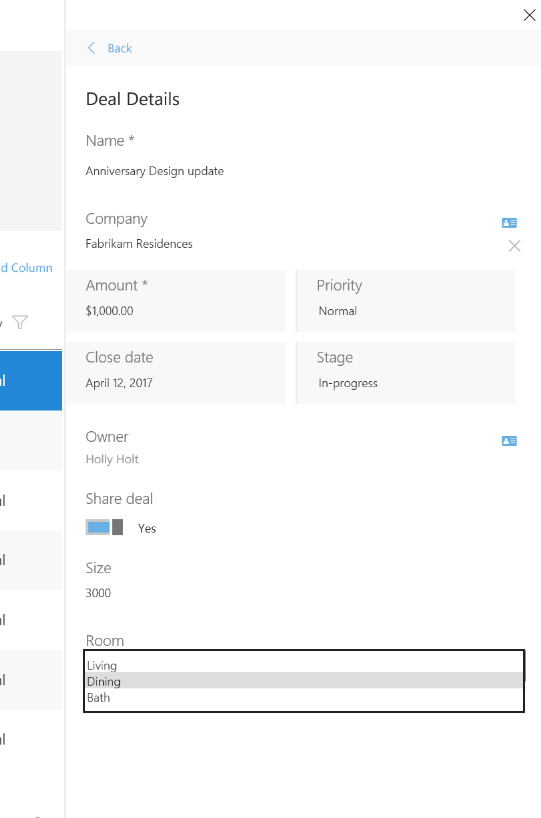Open the Priority dropdown showing Normal

tap(406, 301)
